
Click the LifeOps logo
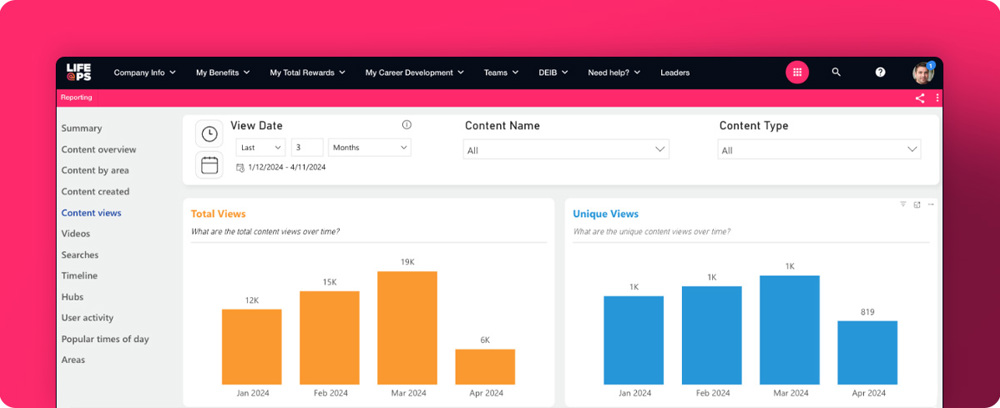79,72
